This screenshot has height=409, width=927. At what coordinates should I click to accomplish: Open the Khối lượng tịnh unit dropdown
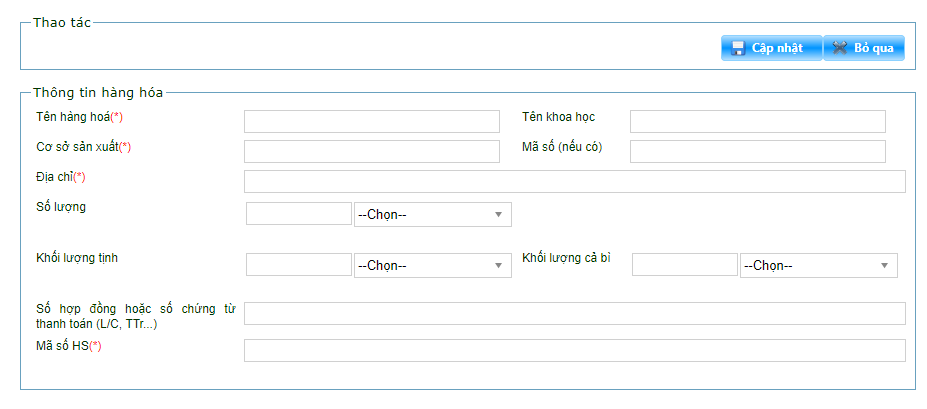tap(432, 265)
